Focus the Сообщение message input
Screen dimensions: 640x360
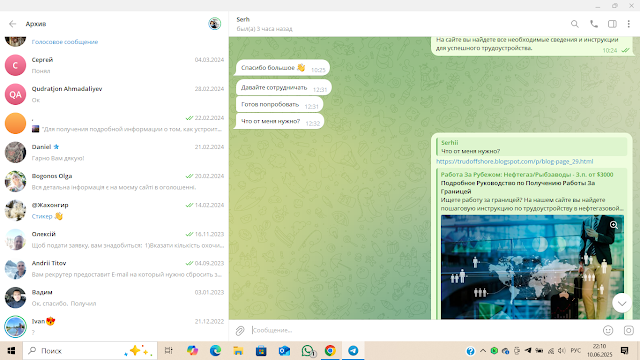(x=424, y=330)
